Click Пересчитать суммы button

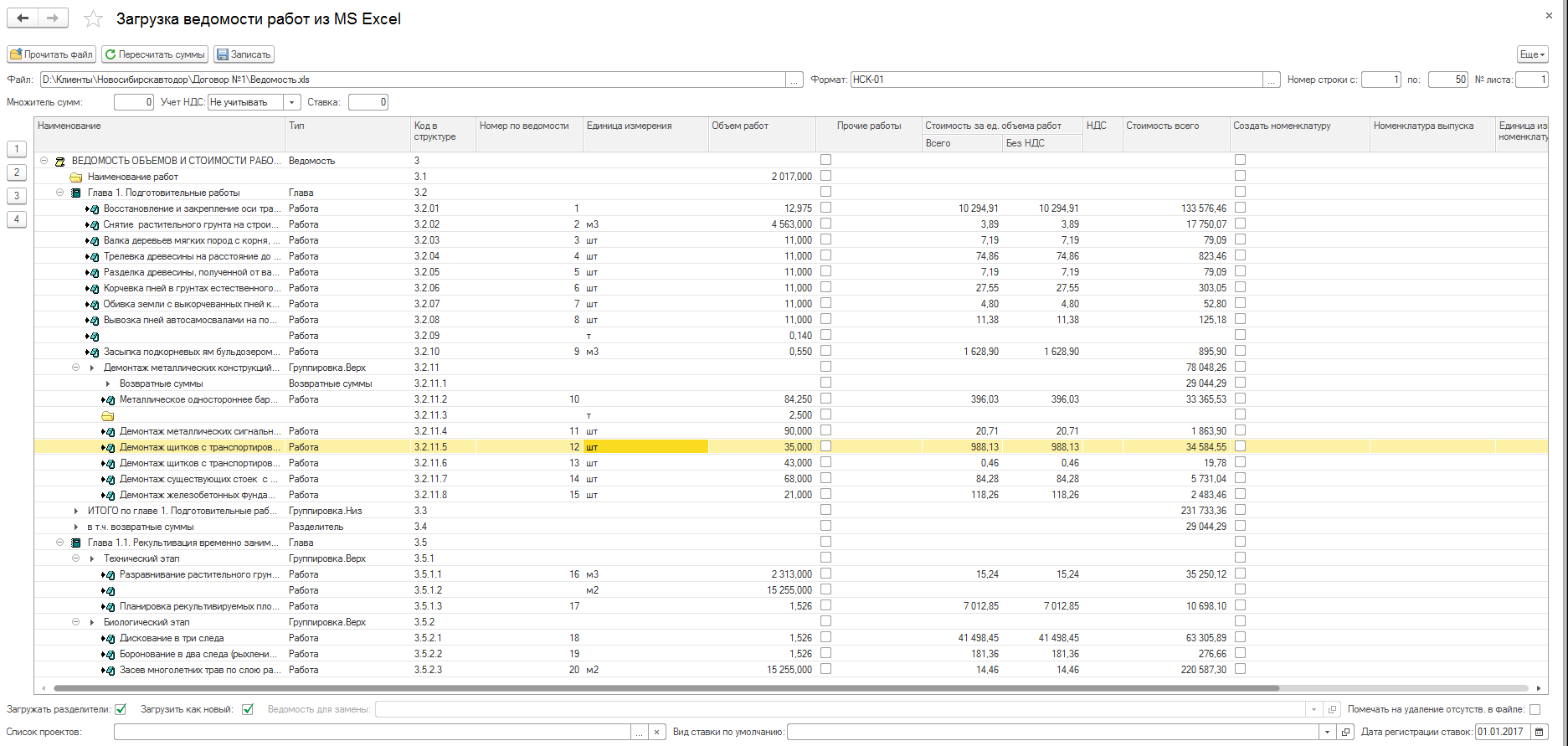pos(155,54)
